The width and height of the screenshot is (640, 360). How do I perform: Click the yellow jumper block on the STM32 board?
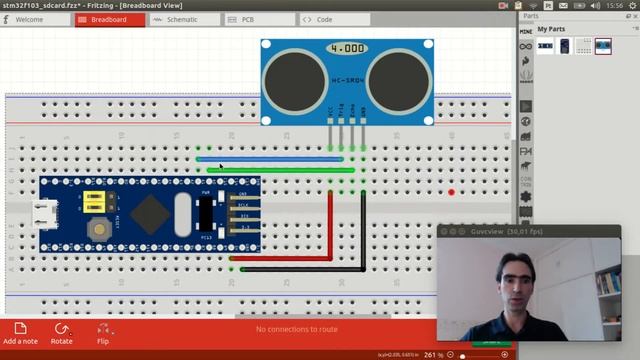click(x=94, y=202)
